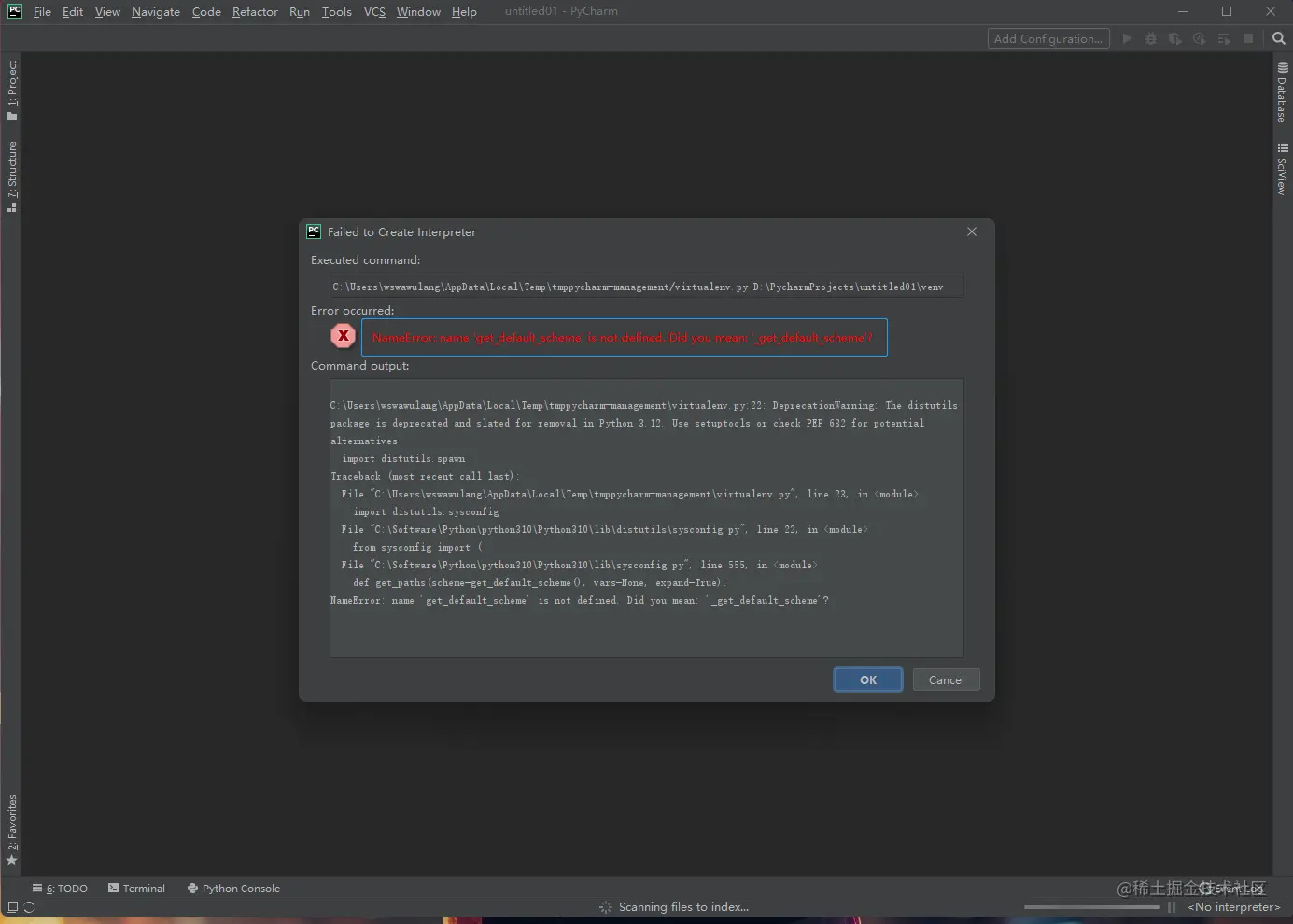The image size is (1293, 924).
Task: Click the OK button in dialog
Action: tap(868, 679)
